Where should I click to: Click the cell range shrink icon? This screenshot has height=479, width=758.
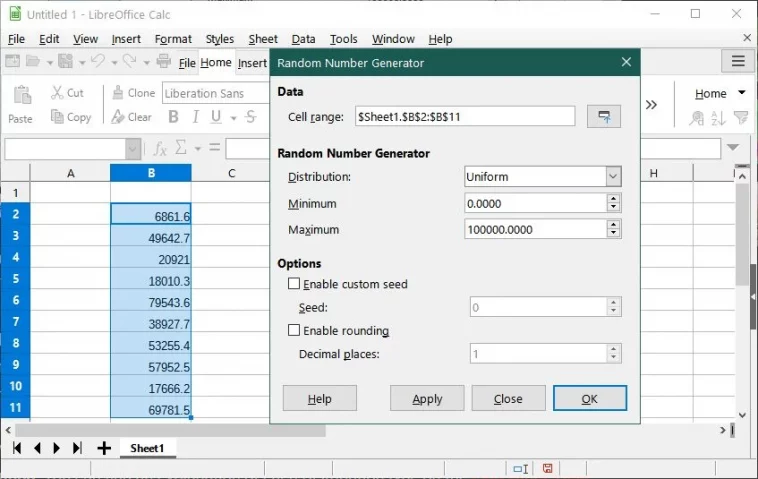[x=604, y=116]
